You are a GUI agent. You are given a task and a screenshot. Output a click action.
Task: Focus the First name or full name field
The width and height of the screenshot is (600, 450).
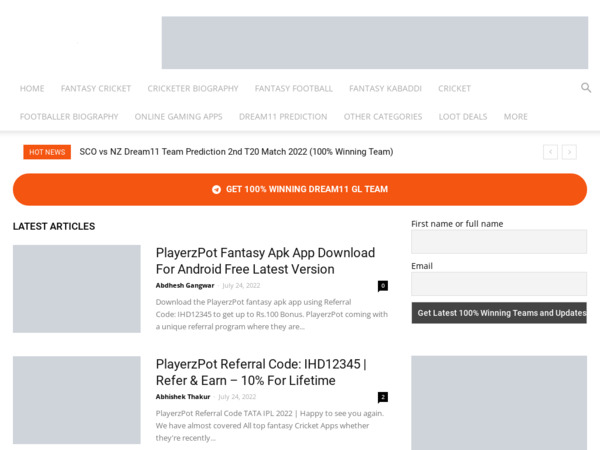tap(499, 241)
